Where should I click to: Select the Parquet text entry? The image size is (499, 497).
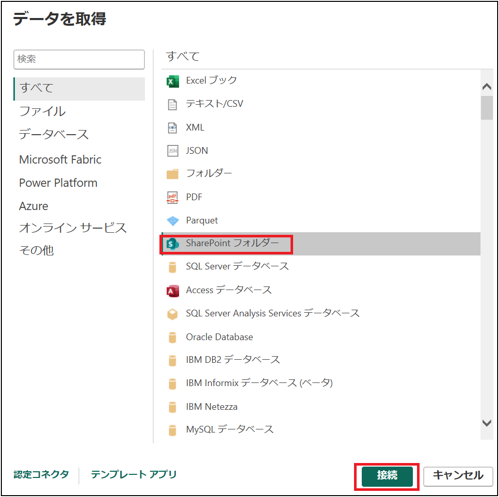coord(202,220)
